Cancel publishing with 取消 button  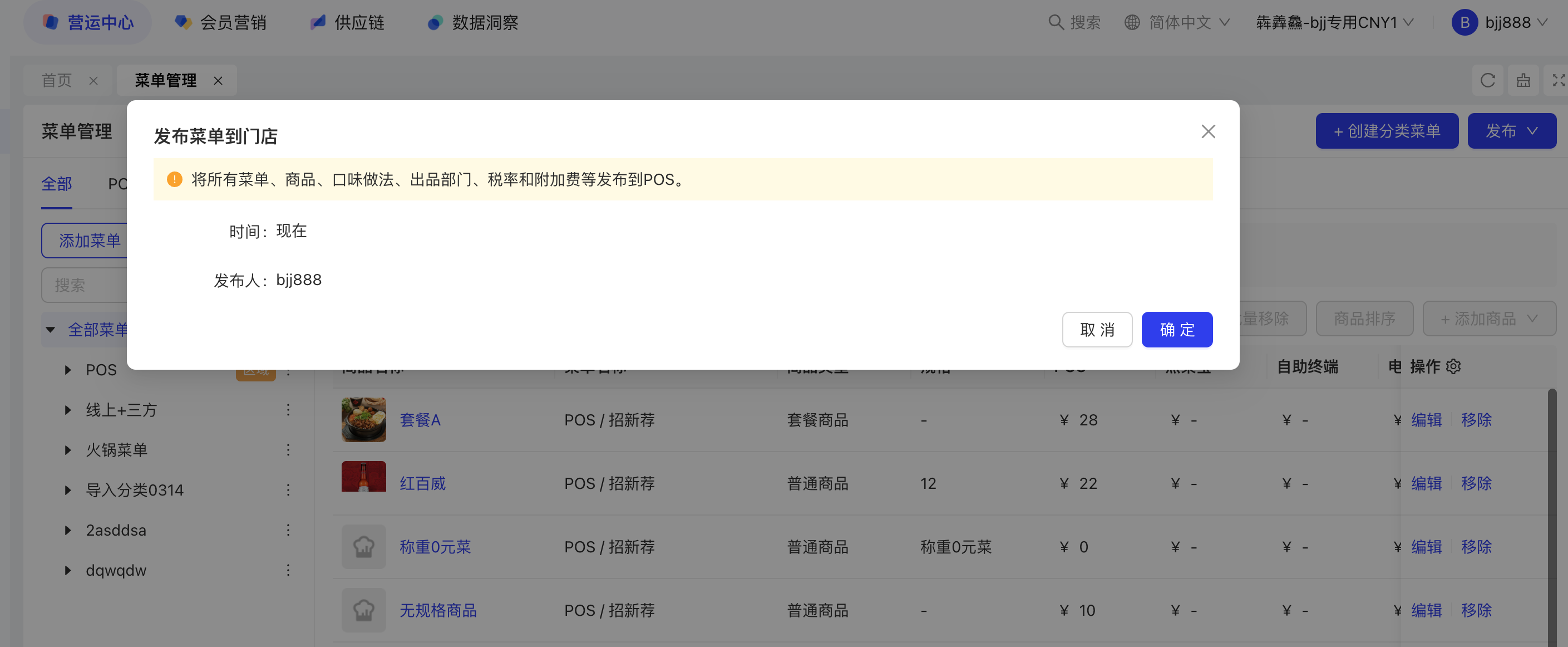(x=1096, y=330)
